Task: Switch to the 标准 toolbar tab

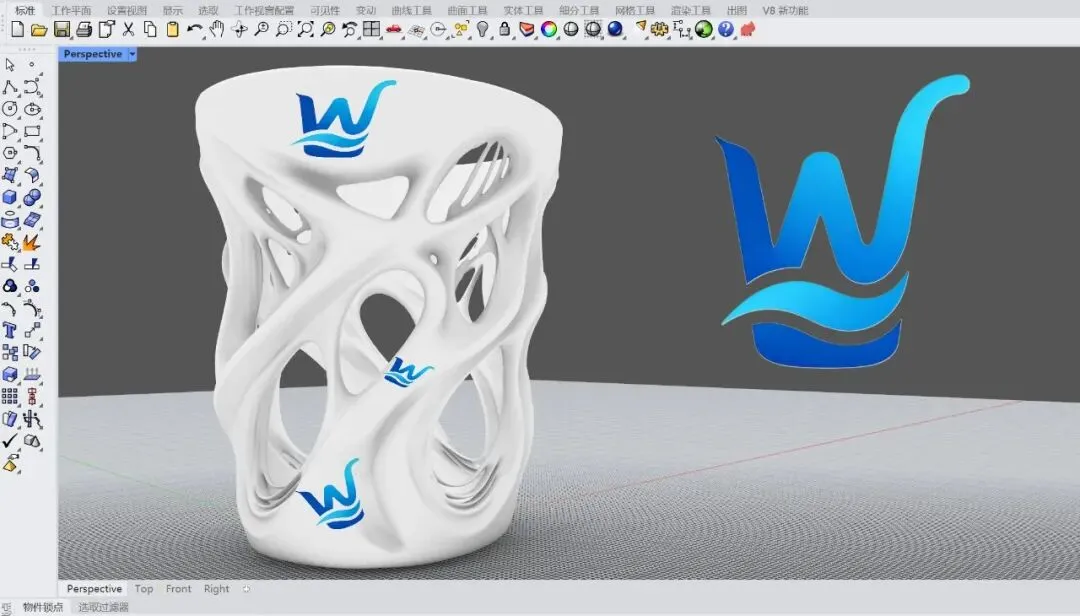Action: [25, 10]
